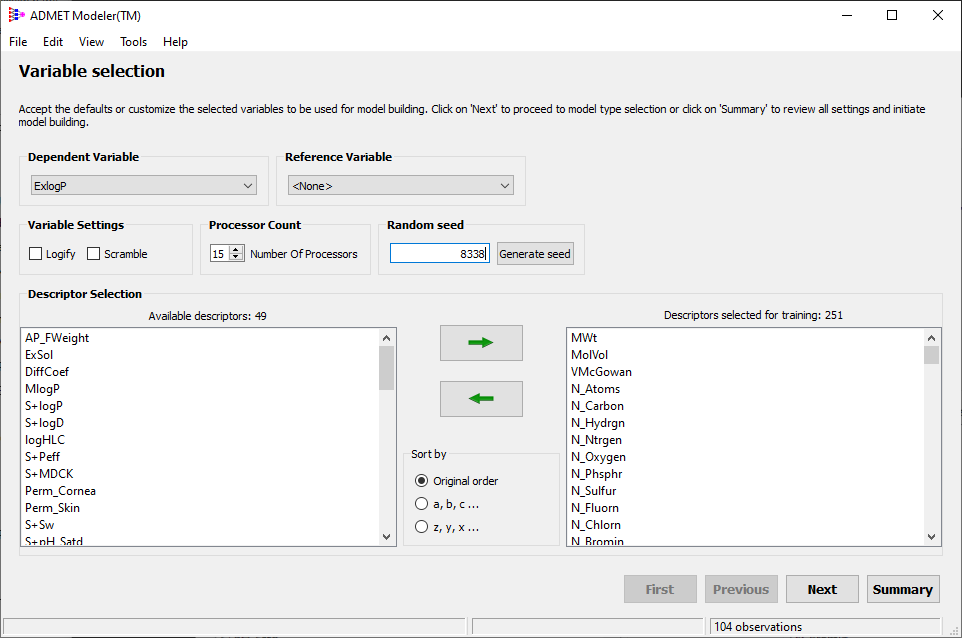Select S+logD in available descriptors
The width and height of the screenshot is (962, 638).
tap(44, 423)
